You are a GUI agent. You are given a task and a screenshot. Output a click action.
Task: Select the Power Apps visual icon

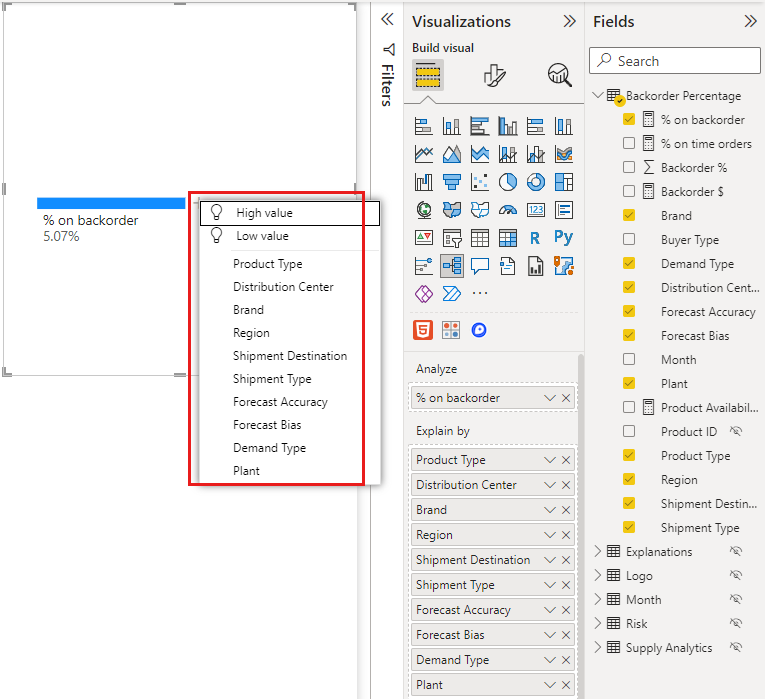[x=423, y=294]
